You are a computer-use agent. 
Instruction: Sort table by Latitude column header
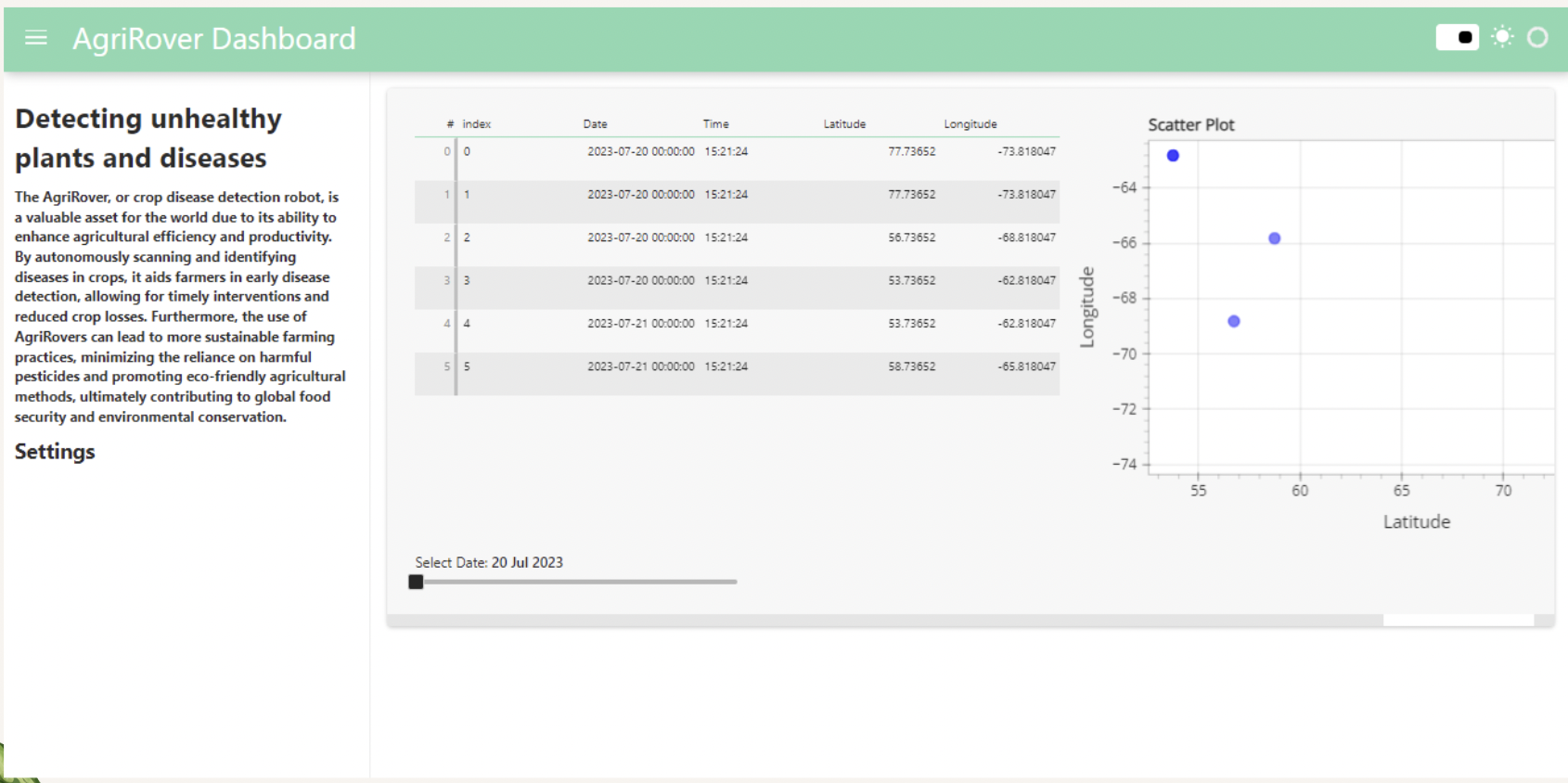(844, 124)
